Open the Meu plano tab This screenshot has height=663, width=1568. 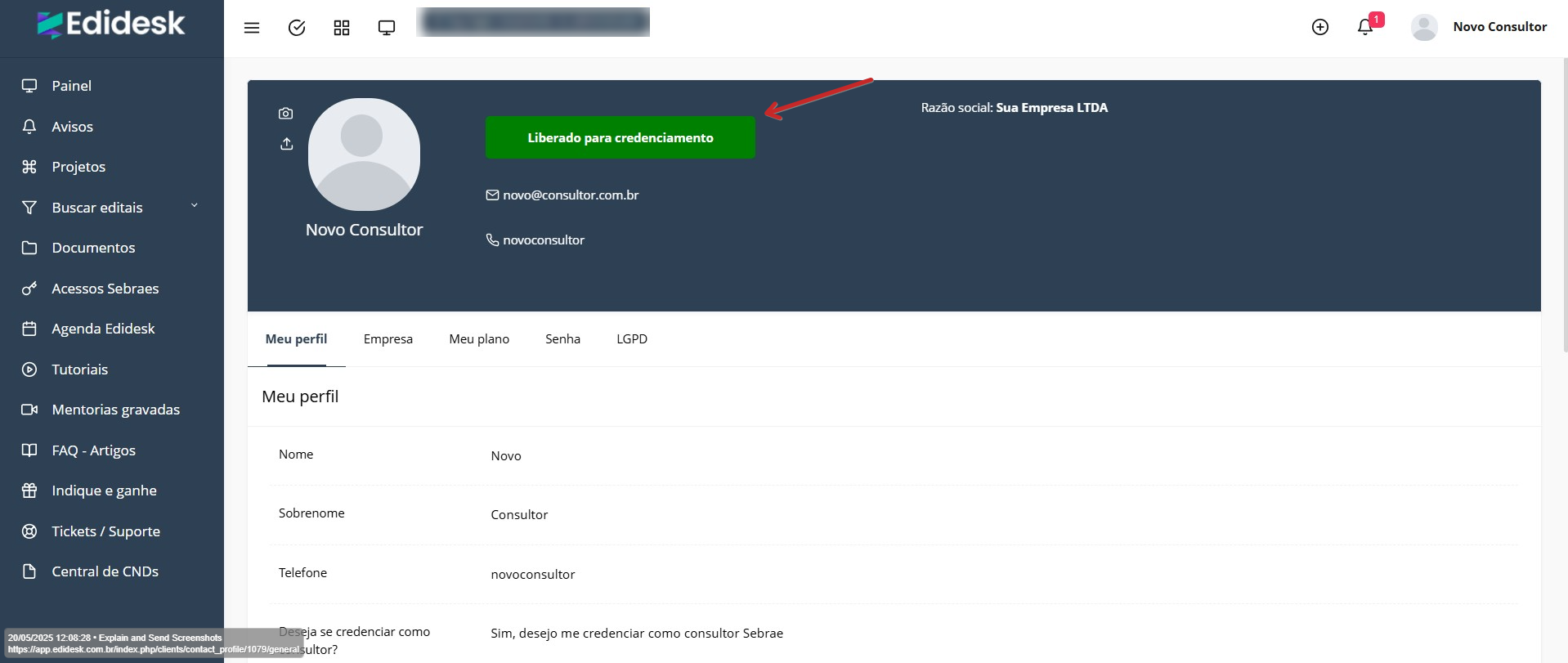(478, 339)
